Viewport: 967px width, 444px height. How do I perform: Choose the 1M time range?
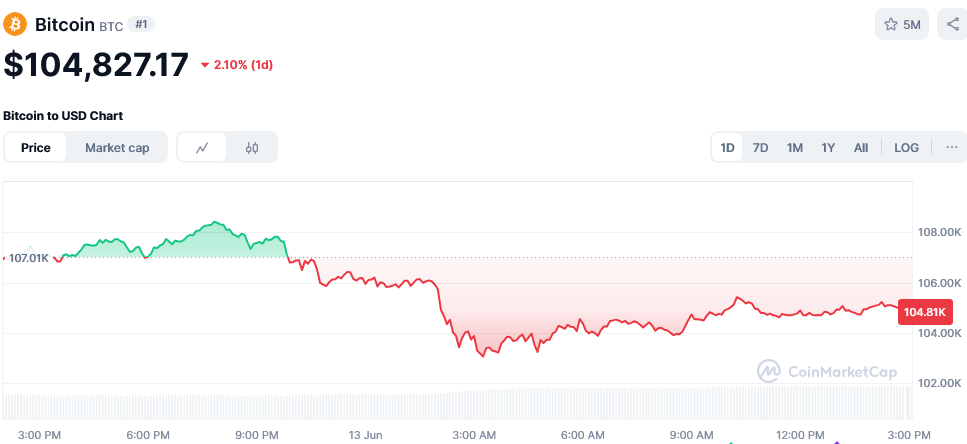[x=794, y=147]
